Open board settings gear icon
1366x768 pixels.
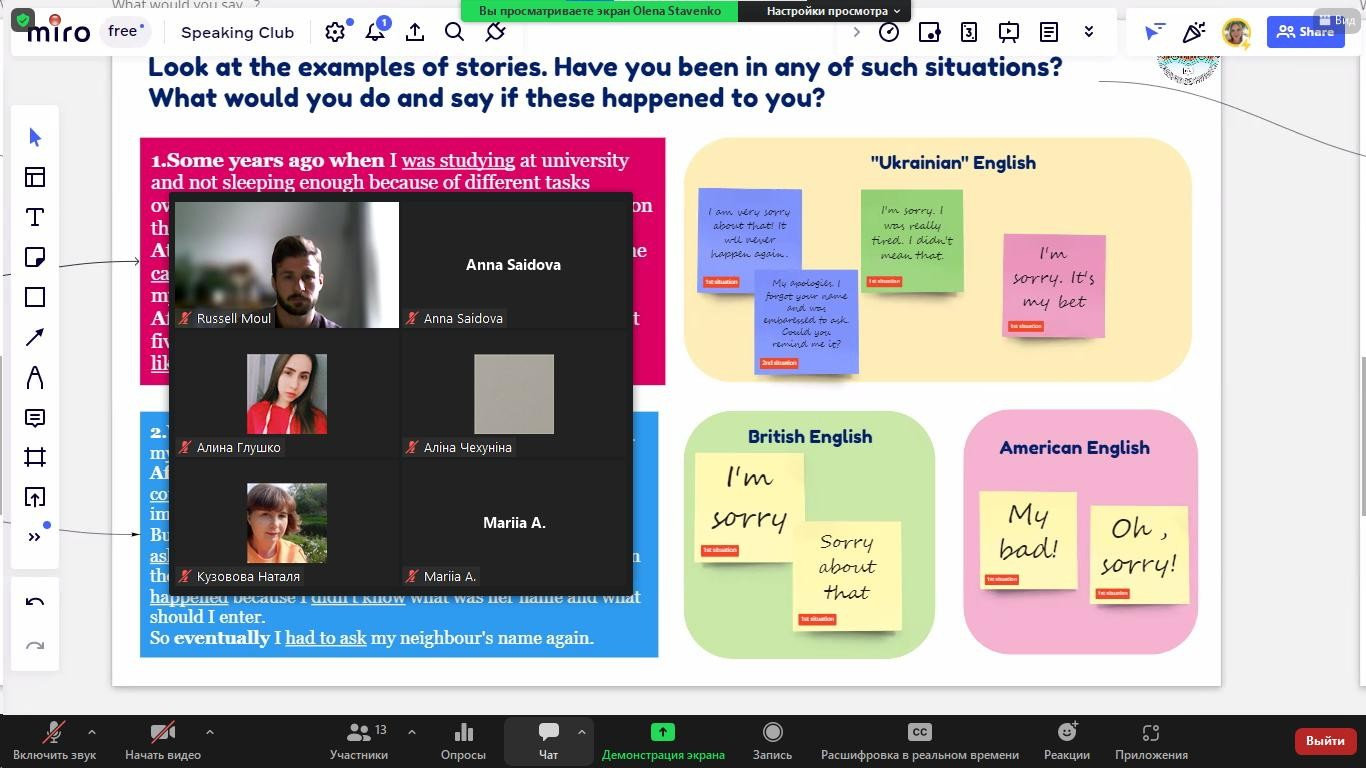tap(335, 32)
